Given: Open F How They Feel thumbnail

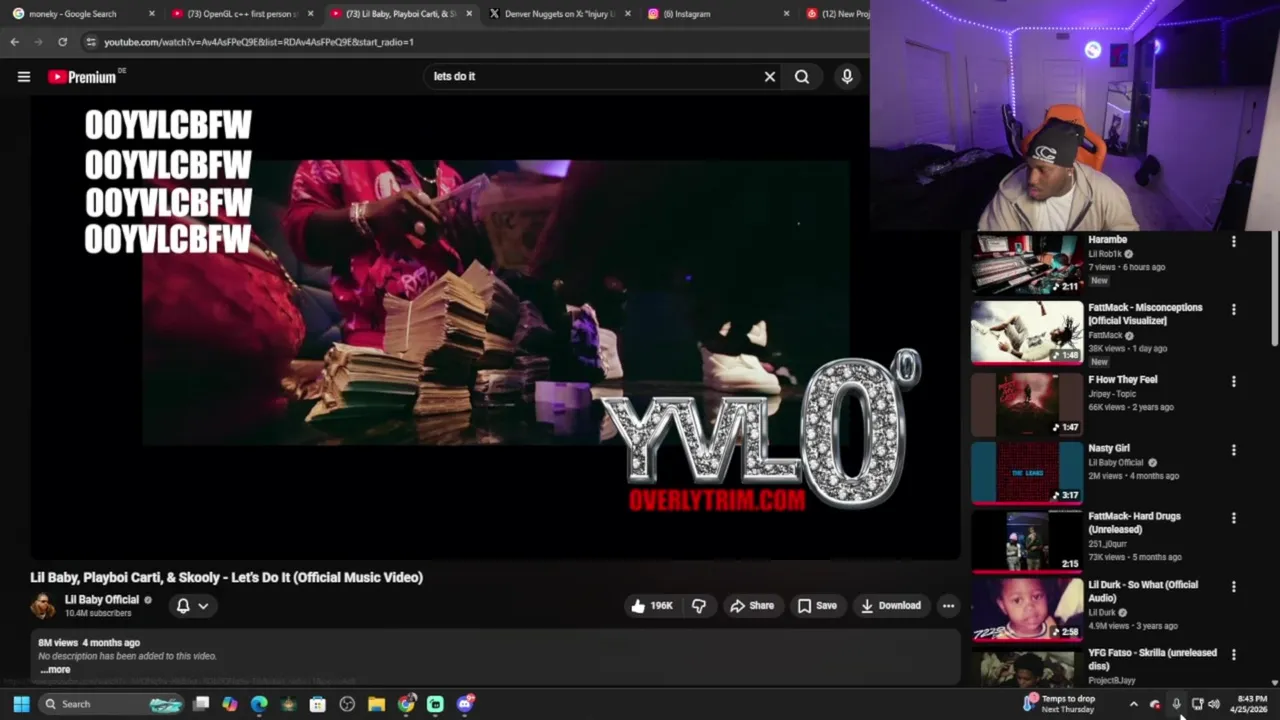Looking at the screenshot, I should 1027,404.
